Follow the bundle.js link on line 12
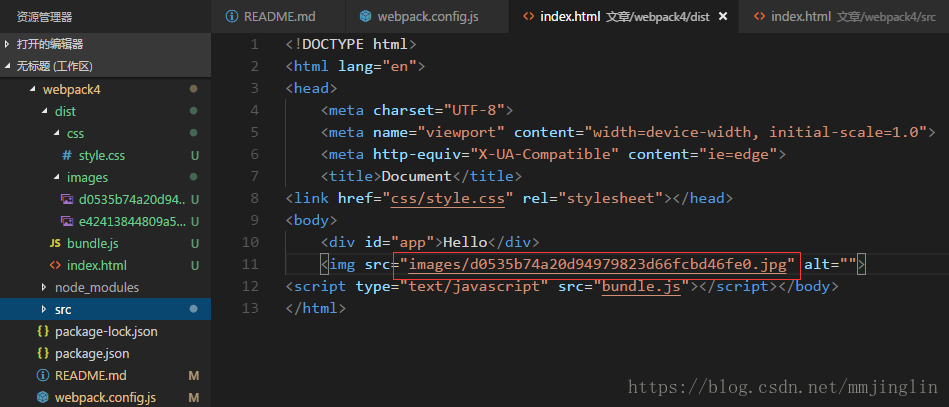Viewport: 949px width, 407px height. [x=642, y=286]
